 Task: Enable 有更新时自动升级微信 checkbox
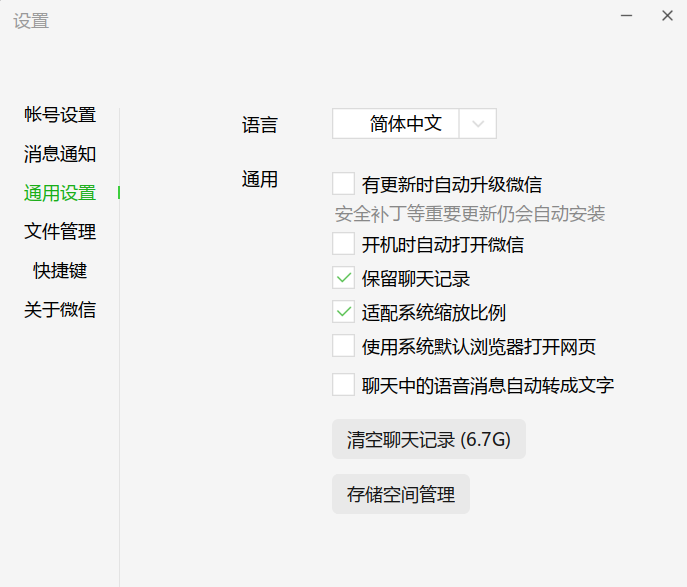click(x=343, y=184)
